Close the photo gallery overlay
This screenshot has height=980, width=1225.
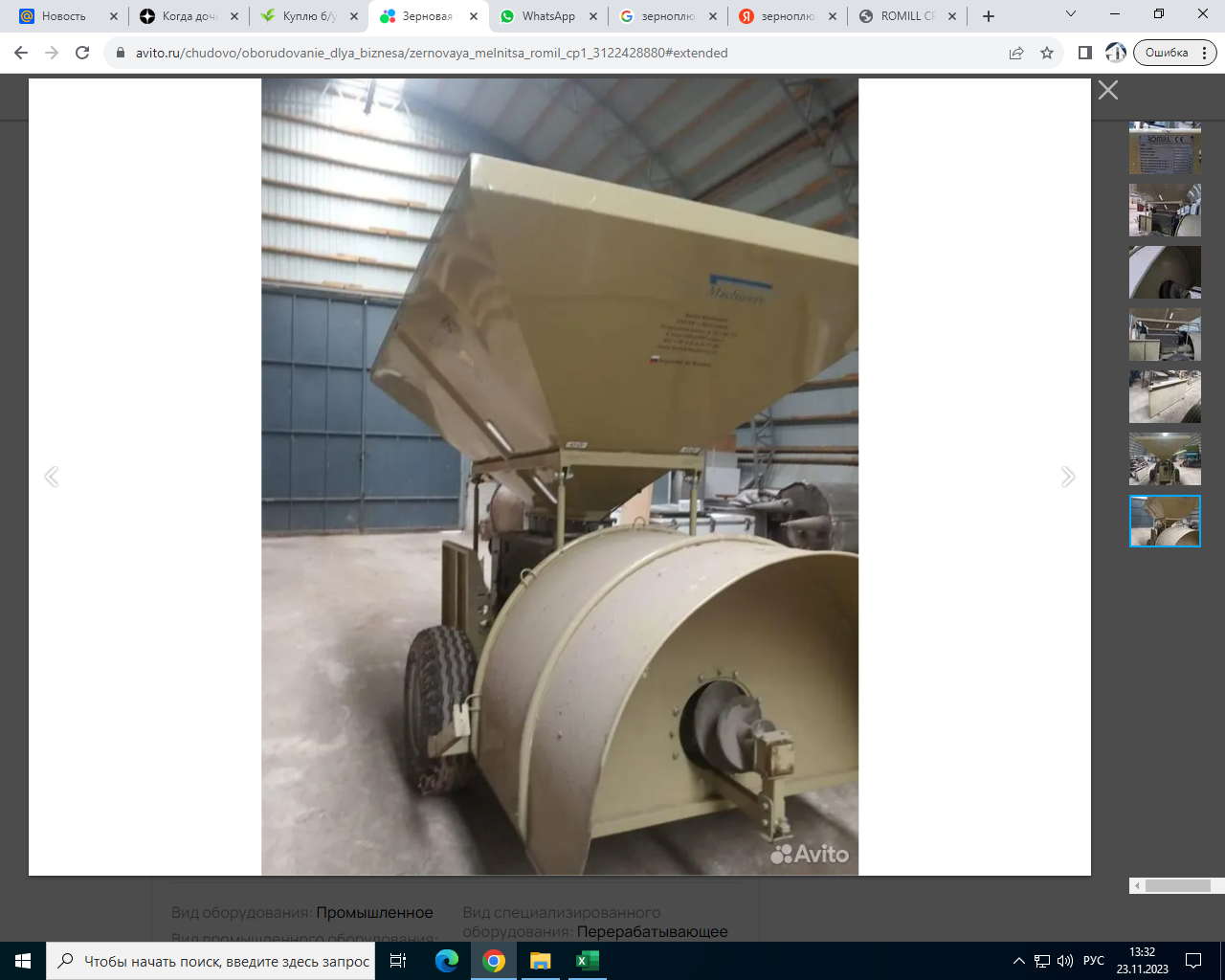(1107, 90)
